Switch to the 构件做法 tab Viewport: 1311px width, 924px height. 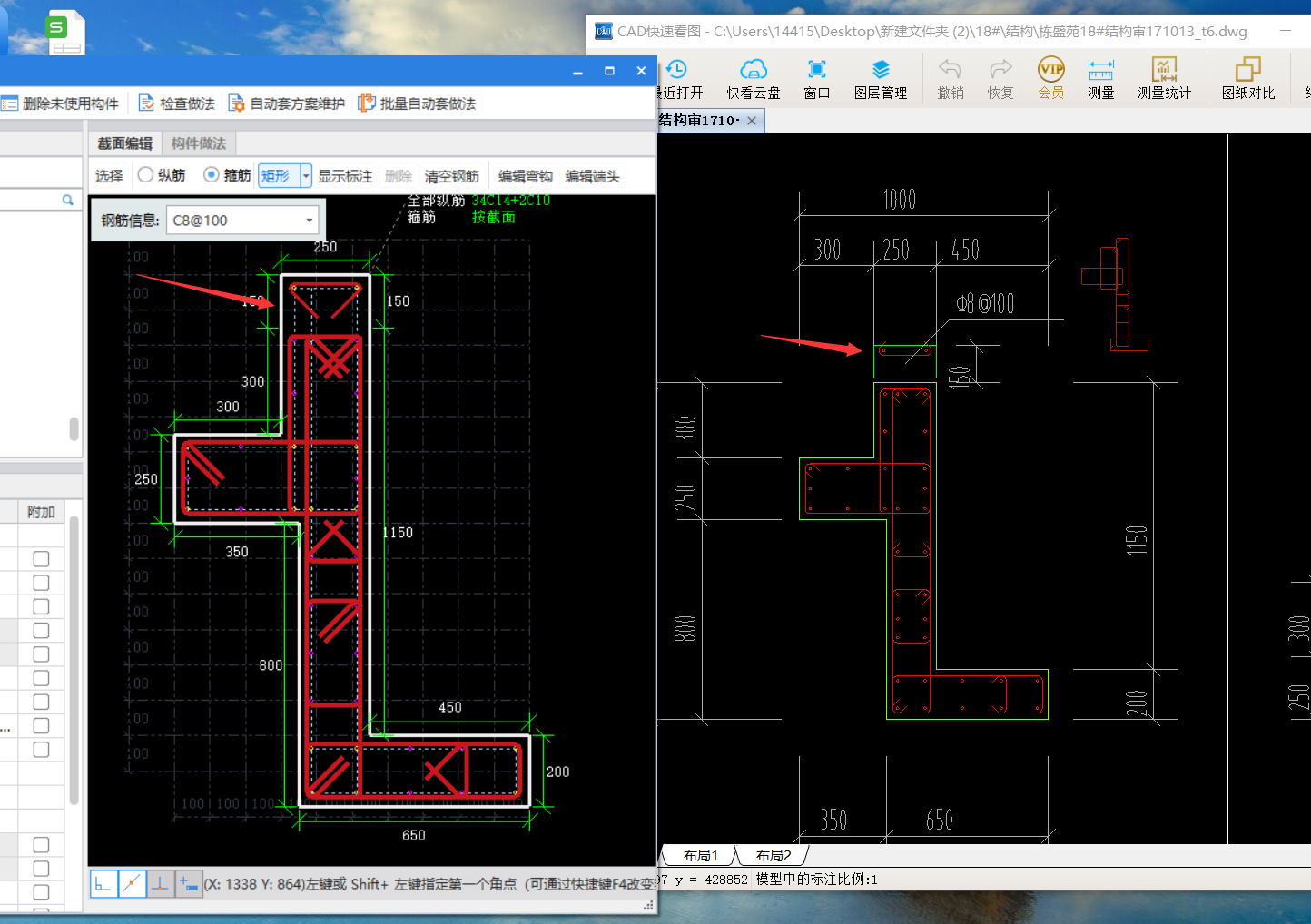point(199,143)
